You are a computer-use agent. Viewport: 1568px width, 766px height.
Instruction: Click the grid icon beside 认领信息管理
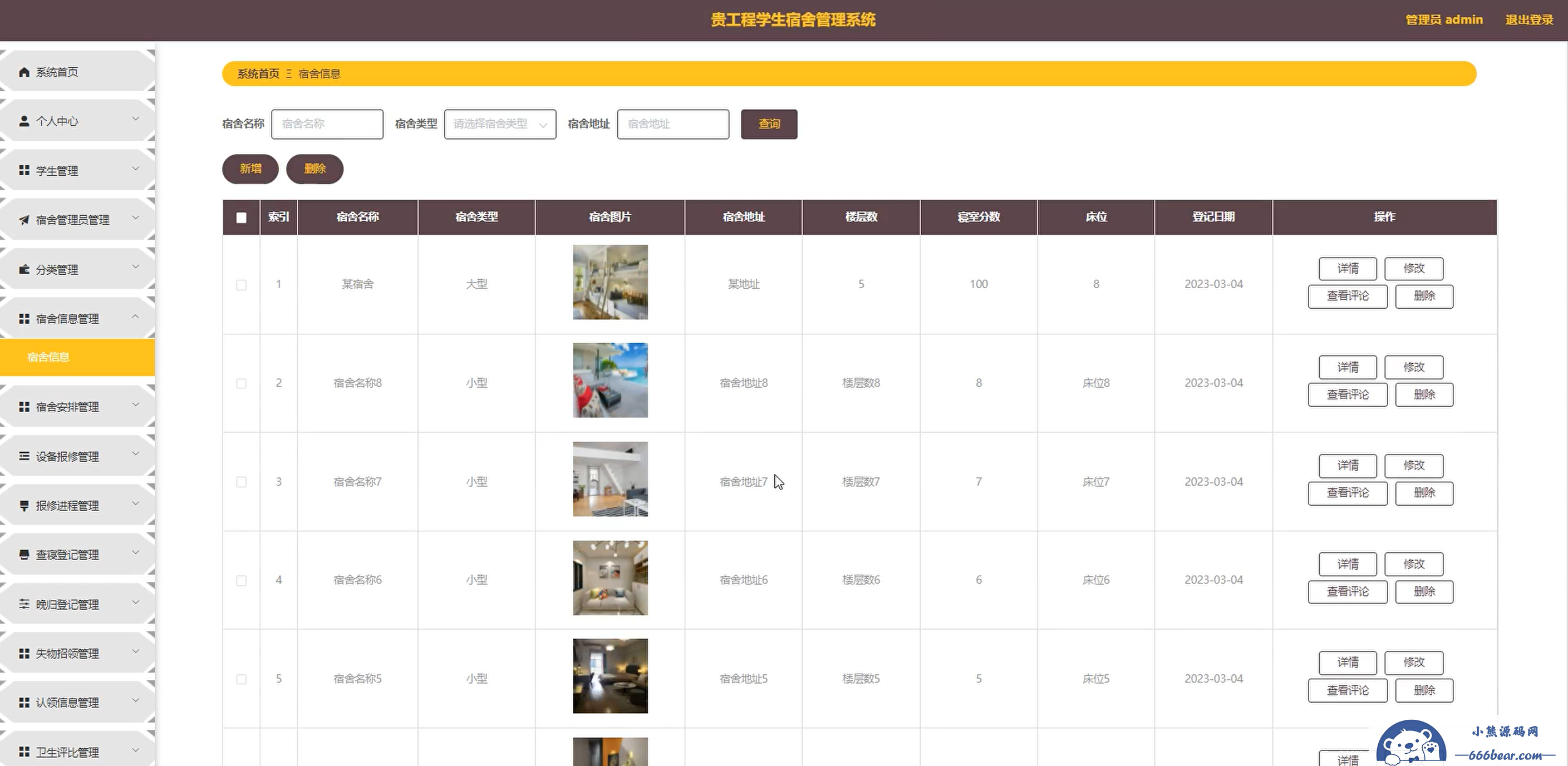[24, 703]
